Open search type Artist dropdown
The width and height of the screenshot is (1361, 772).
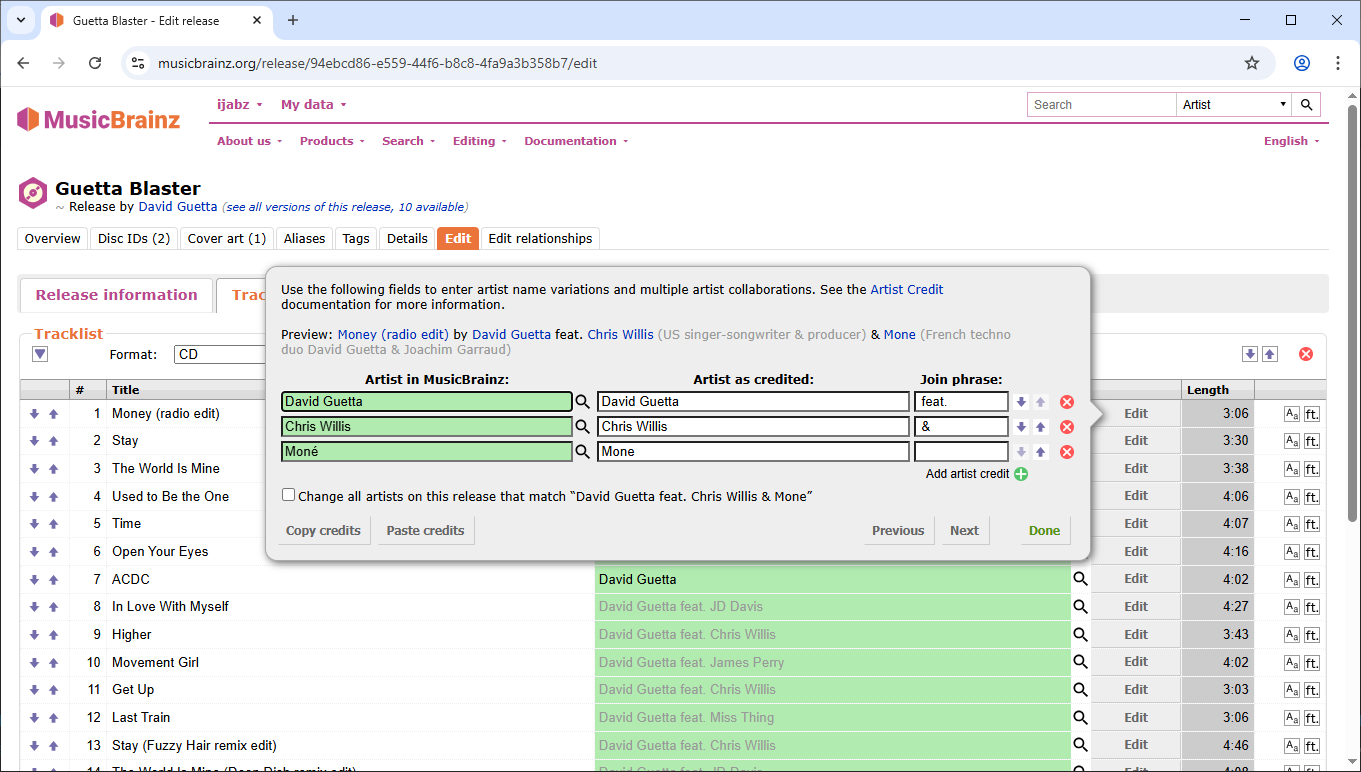1234,104
